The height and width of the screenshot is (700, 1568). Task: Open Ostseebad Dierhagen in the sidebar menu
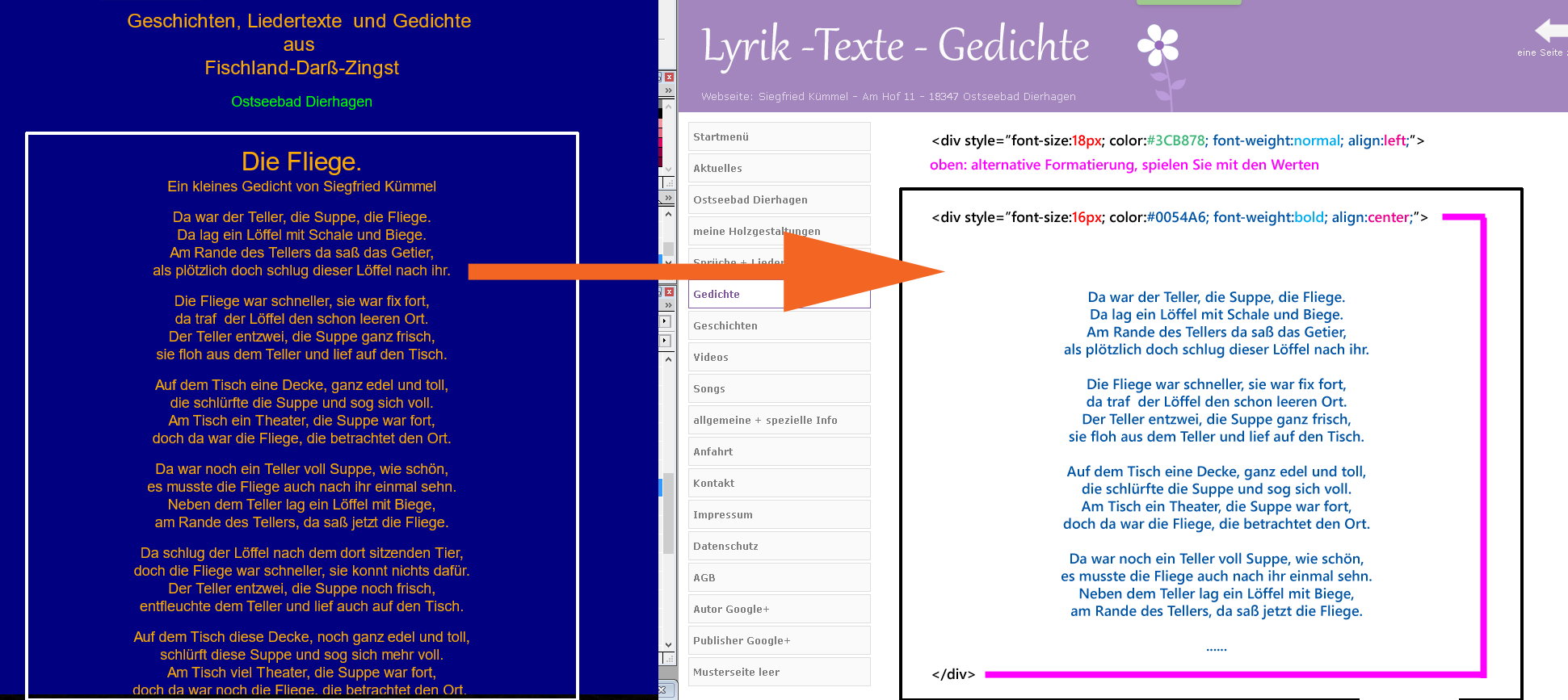pos(779,199)
